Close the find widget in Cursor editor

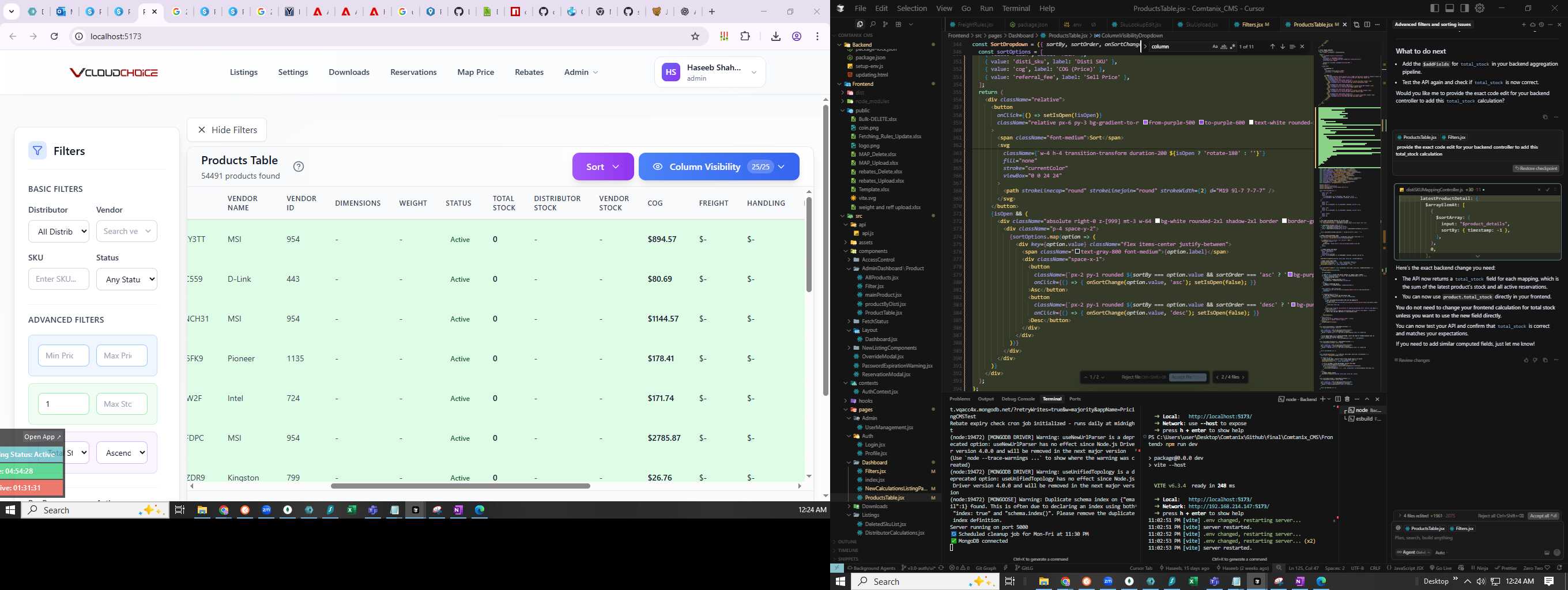[x=1303, y=47]
